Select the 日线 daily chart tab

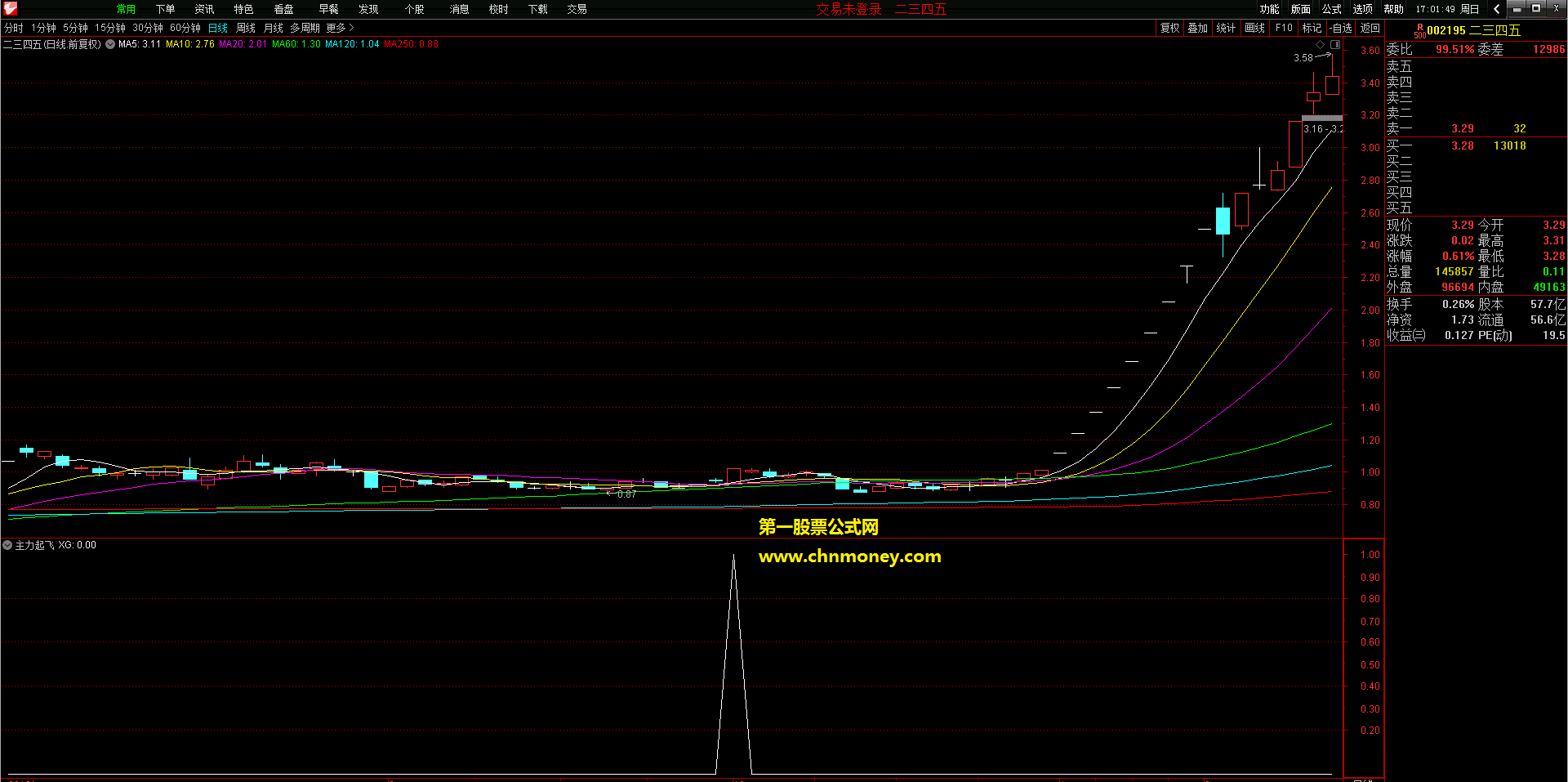218,28
